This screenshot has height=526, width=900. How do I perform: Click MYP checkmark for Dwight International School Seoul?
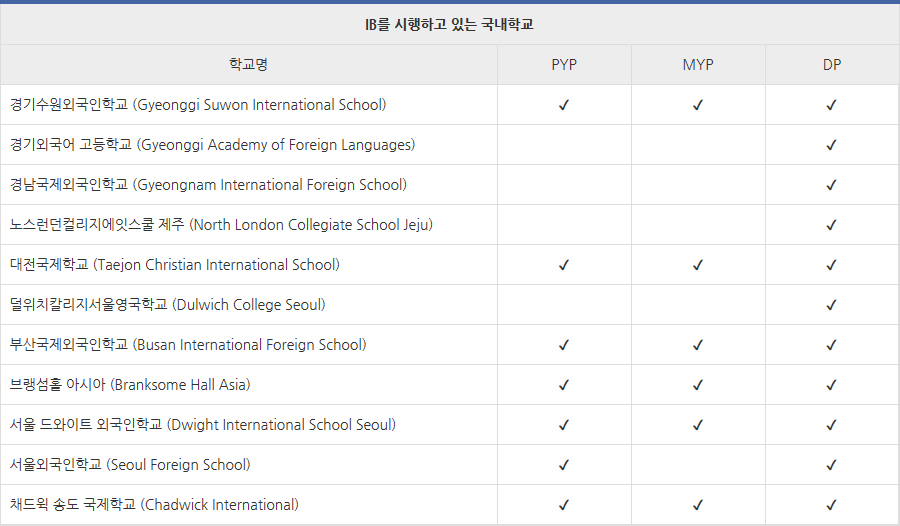click(x=697, y=425)
